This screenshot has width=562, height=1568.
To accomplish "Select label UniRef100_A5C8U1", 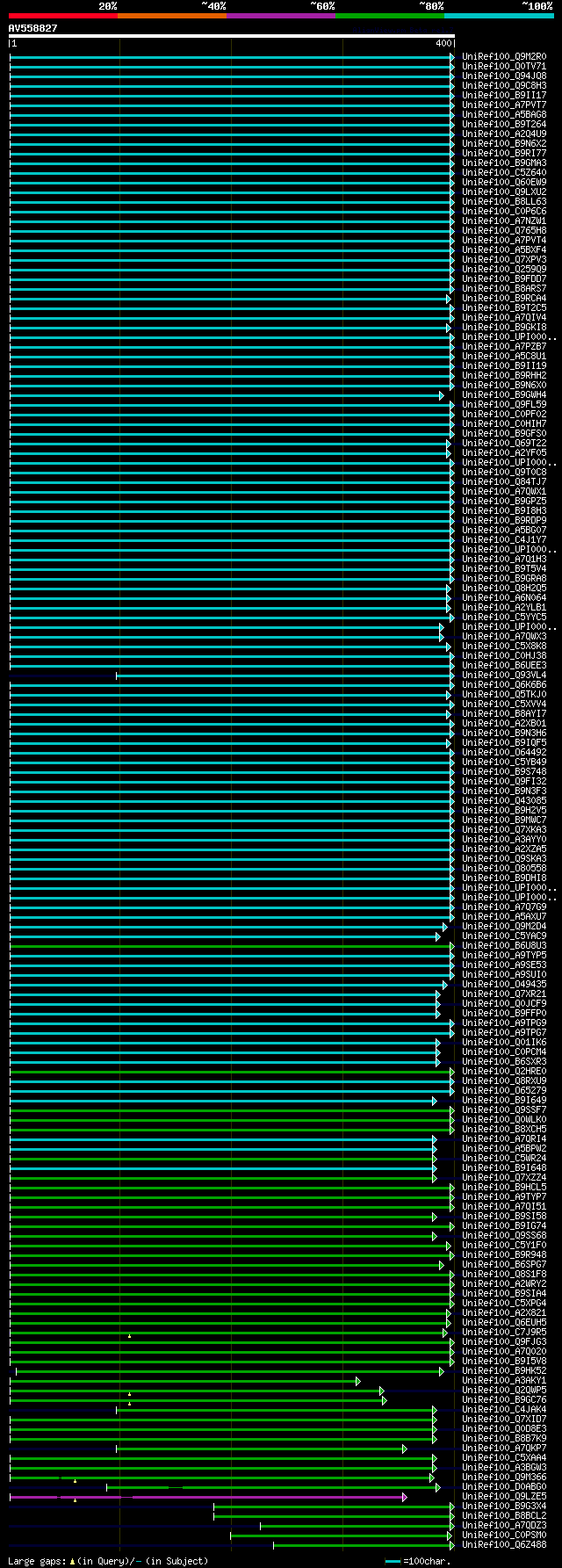I will tap(504, 356).
